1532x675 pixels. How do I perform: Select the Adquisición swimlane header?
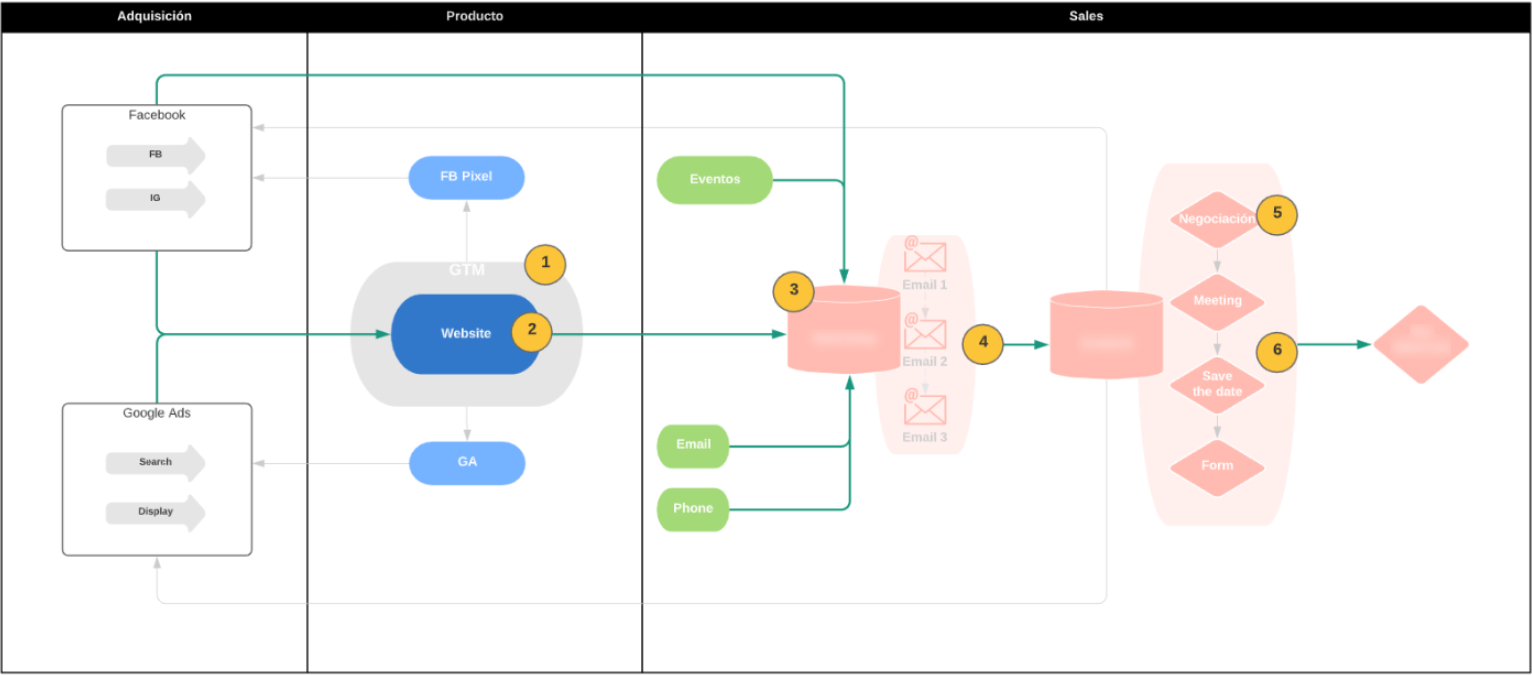point(154,17)
